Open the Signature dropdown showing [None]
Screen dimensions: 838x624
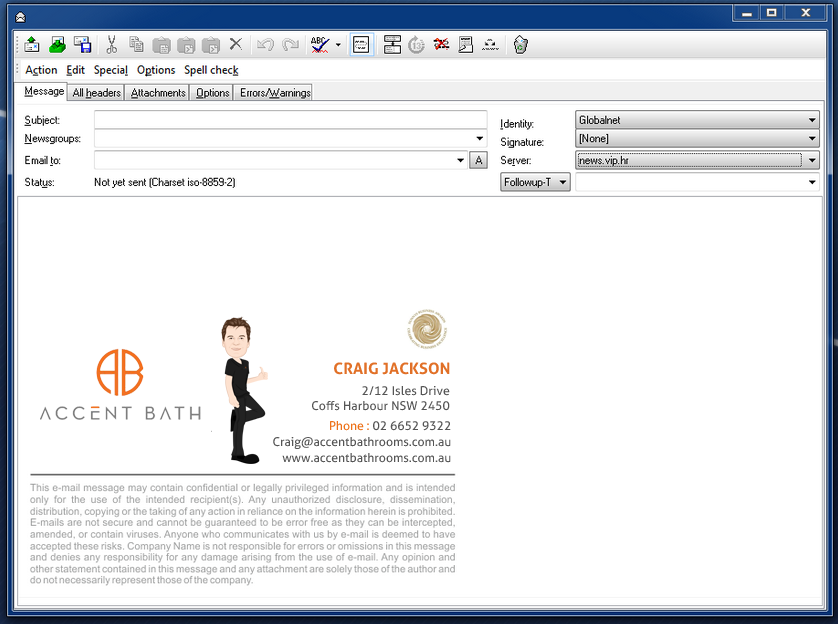click(x=697, y=138)
